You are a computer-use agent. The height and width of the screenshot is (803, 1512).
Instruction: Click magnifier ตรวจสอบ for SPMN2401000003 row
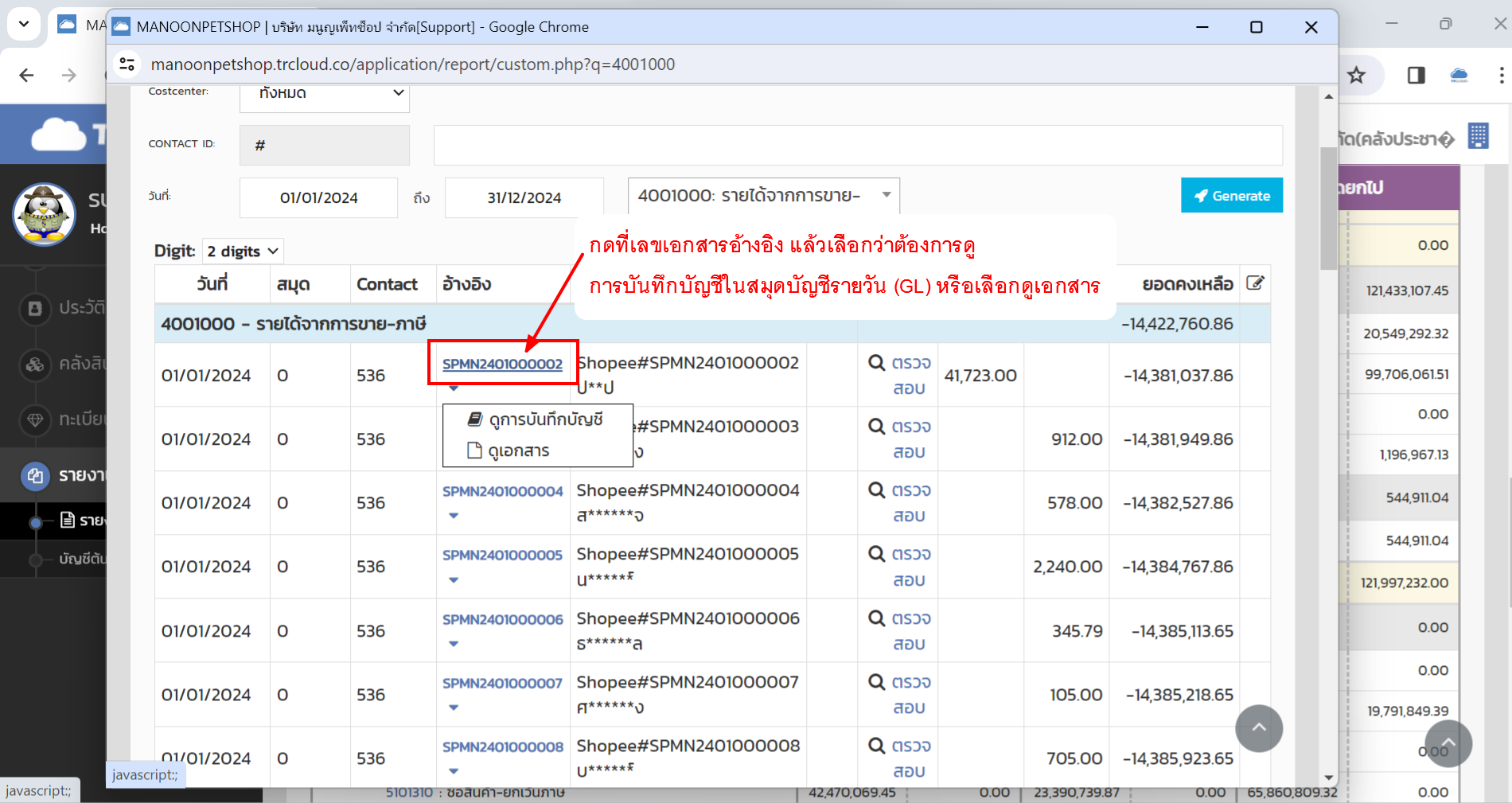(x=899, y=439)
